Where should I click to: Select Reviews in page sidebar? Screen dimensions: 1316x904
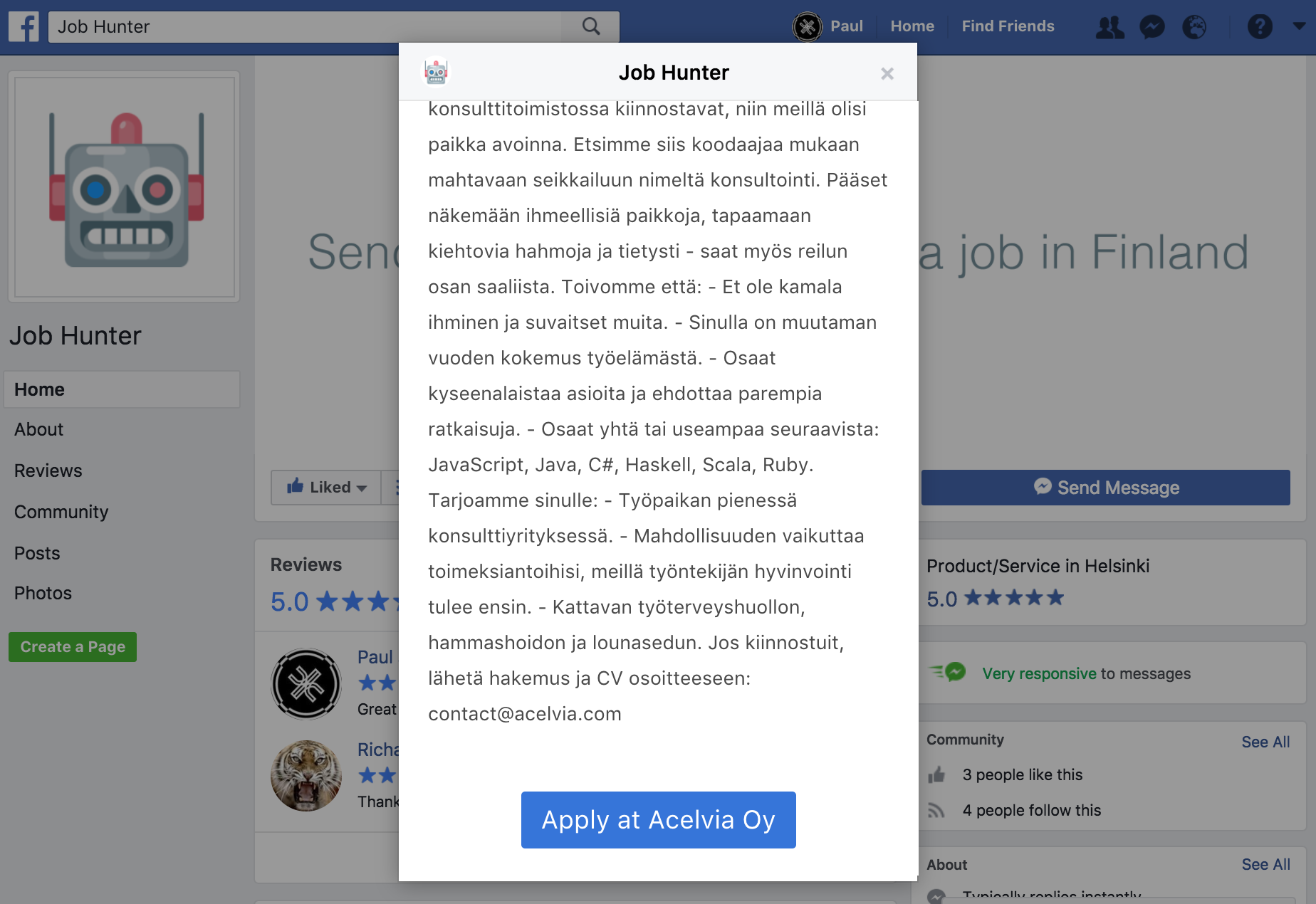click(x=48, y=471)
